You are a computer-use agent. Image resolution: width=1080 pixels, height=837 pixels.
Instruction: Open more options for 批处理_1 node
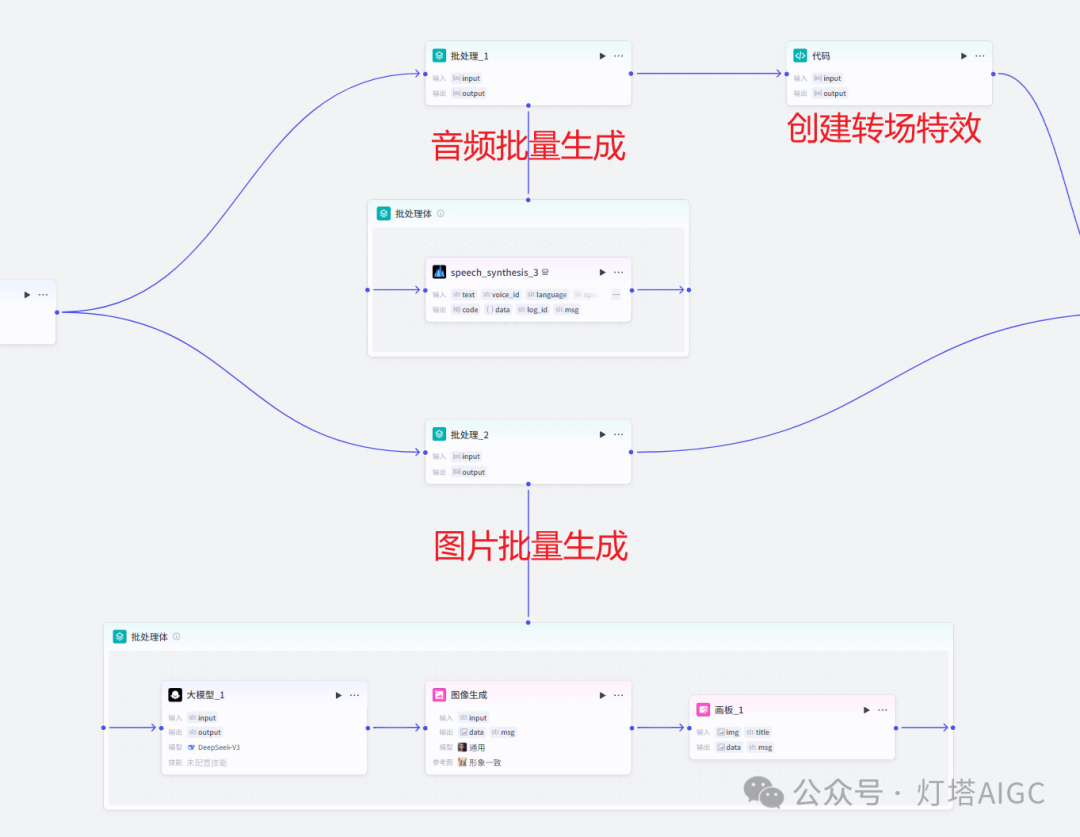619,56
